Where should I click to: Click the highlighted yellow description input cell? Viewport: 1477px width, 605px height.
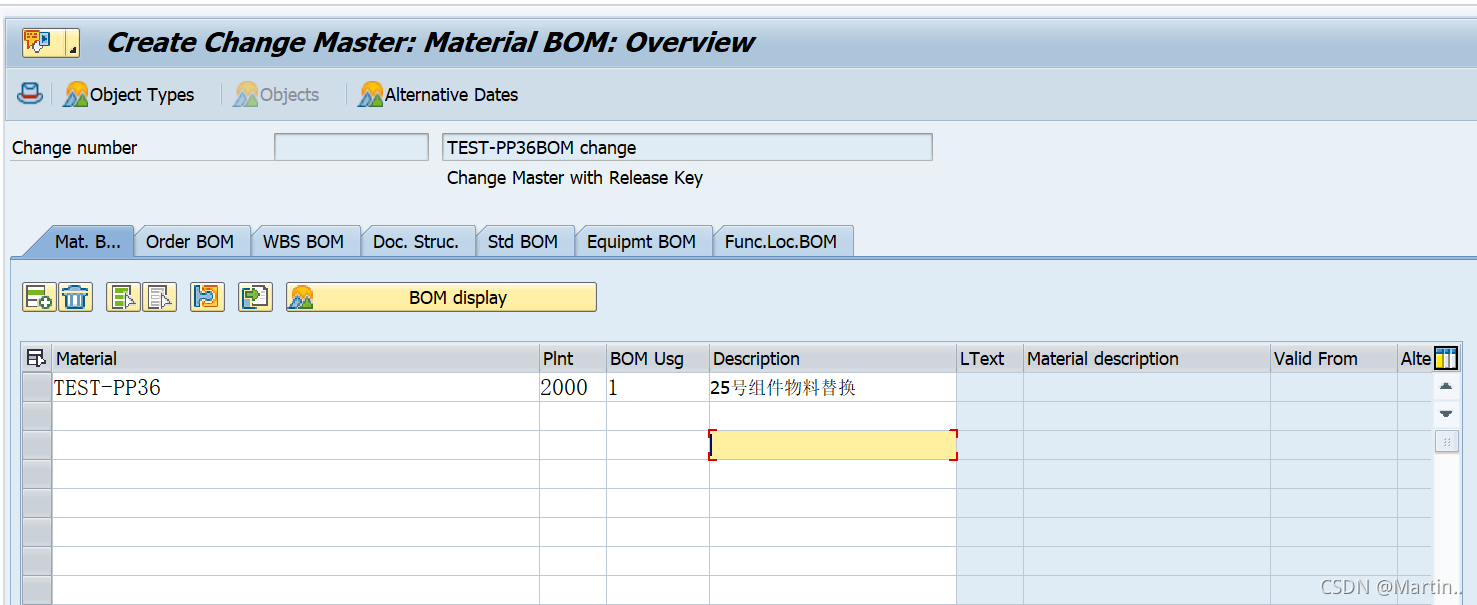pyautogui.click(x=833, y=445)
